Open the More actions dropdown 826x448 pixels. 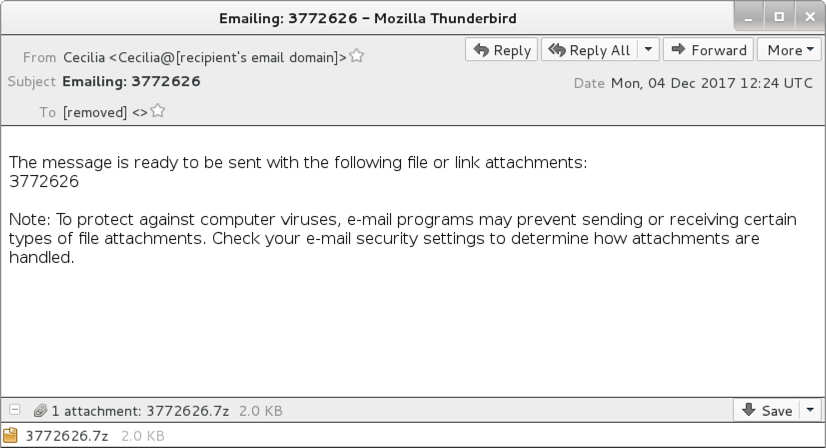(789, 50)
